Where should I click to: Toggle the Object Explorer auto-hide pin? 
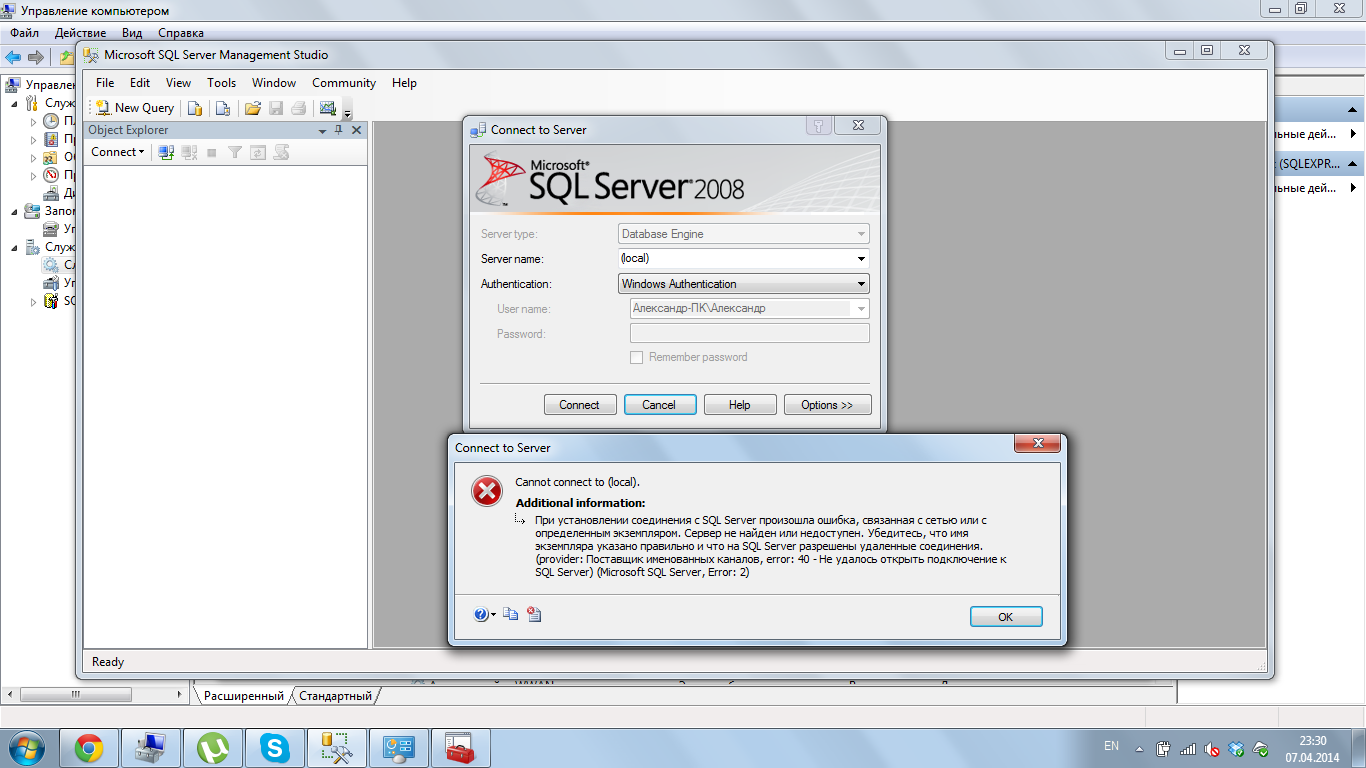pyautogui.click(x=339, y=130)
